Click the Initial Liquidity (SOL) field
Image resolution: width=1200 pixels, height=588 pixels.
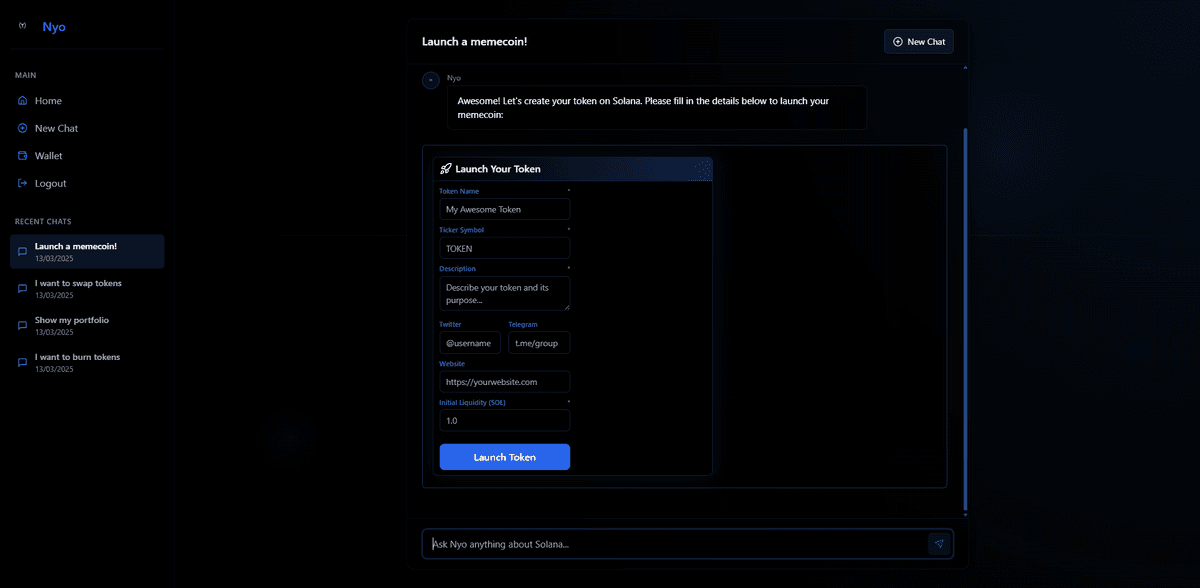pyautogui.click(x=505, y=421)
